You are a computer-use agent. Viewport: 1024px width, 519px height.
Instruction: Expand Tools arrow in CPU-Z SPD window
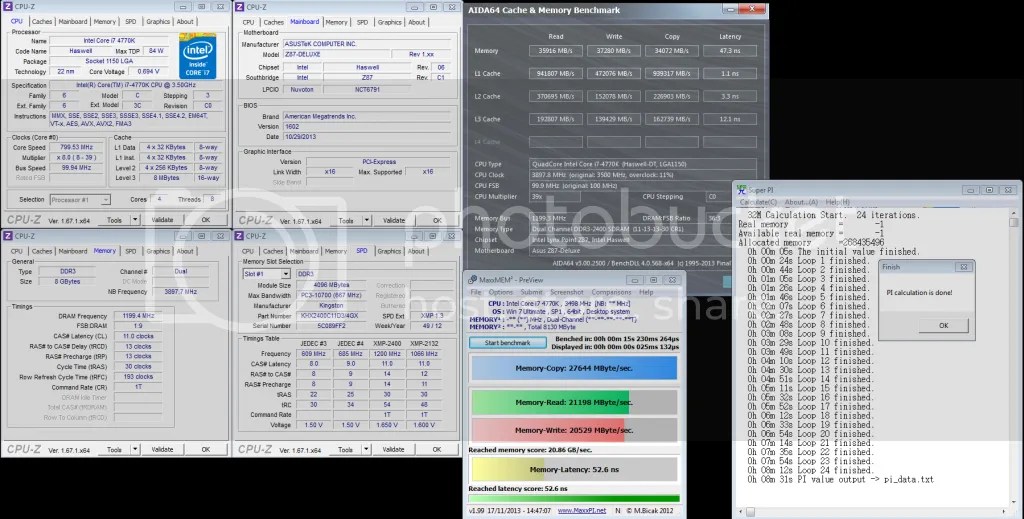click(x=366, y=449)
